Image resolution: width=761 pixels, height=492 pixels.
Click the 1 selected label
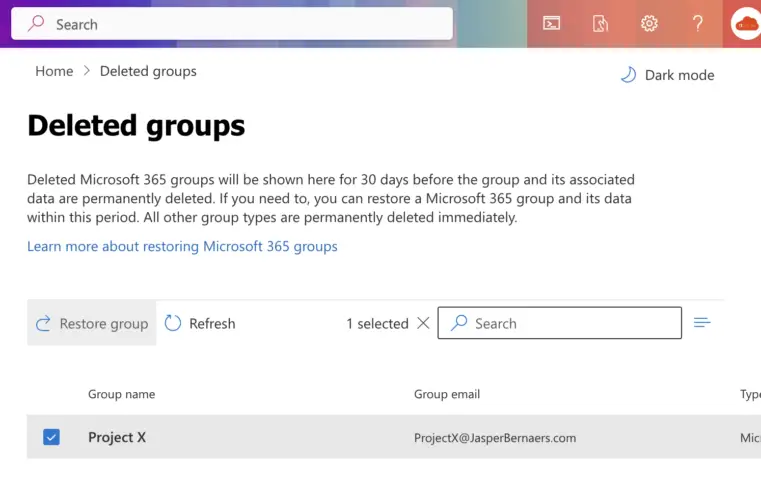[378, 324]
